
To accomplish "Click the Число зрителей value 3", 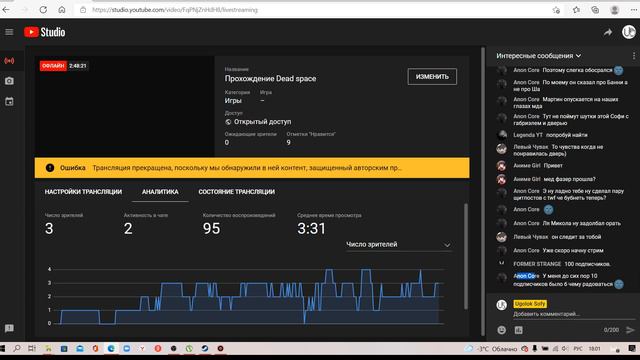I will 49,229.
